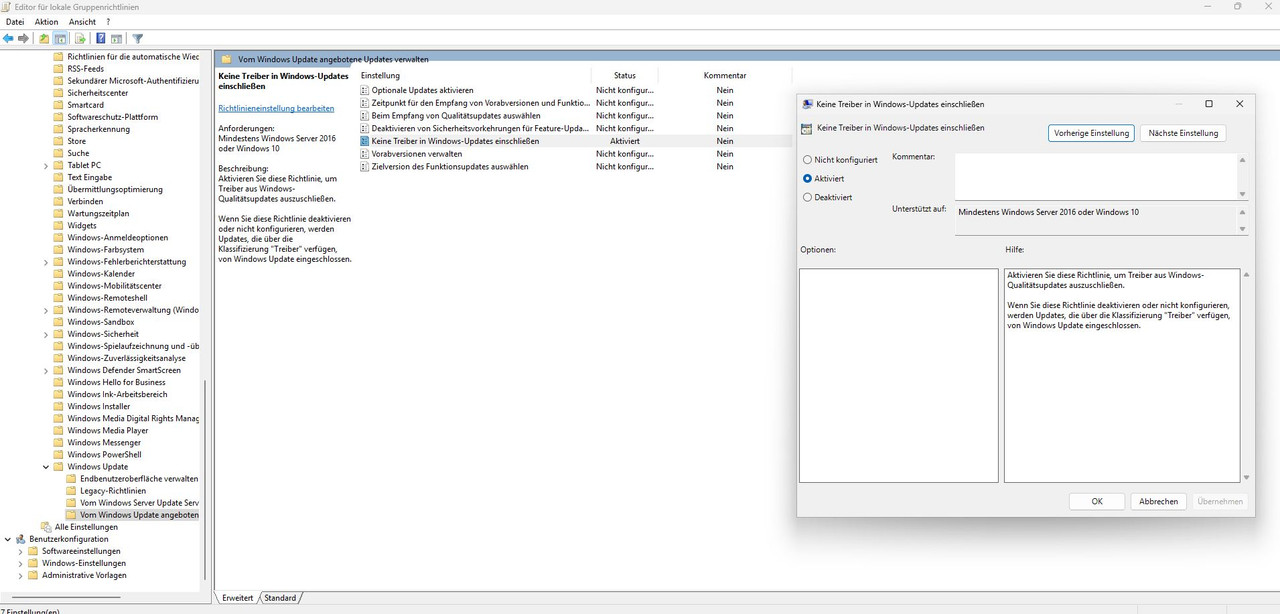The image size is (1280, 614).
Task: Click the policy icon beside 'Vorabversionen verwalten'
Action: (364, 154)
